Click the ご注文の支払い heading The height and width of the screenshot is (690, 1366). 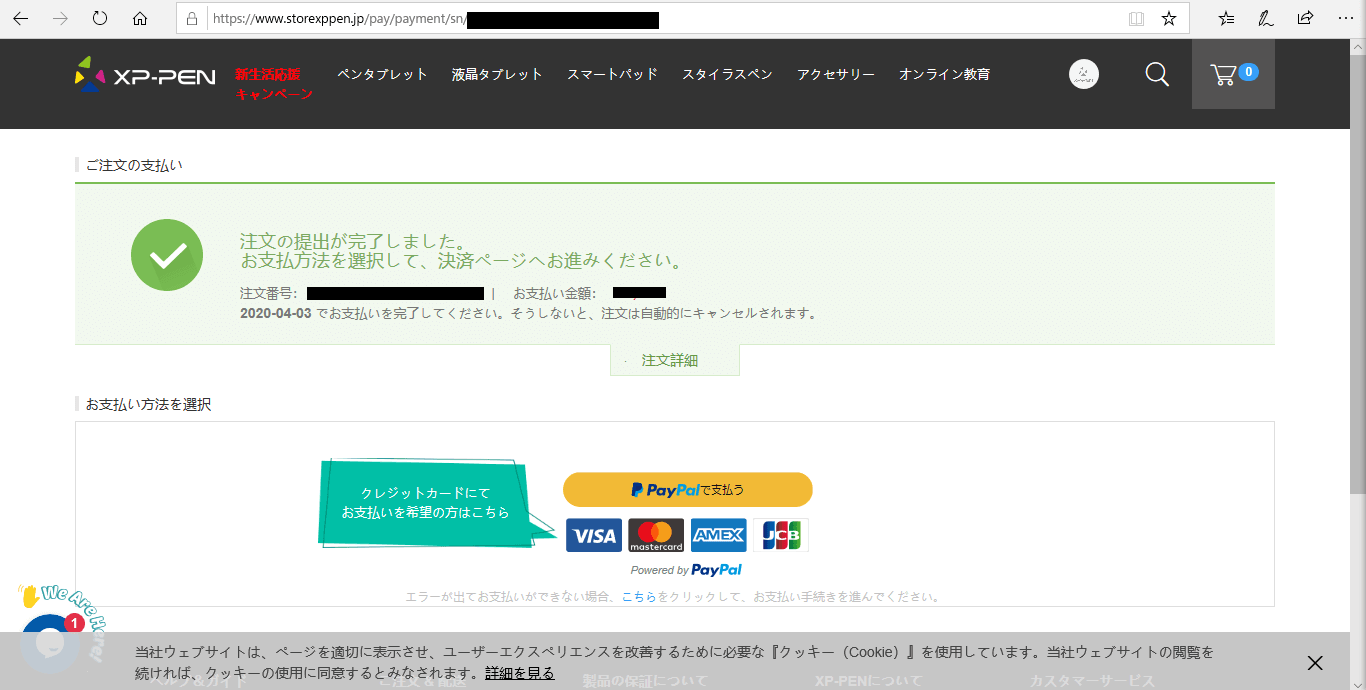[x=134, y=165]
